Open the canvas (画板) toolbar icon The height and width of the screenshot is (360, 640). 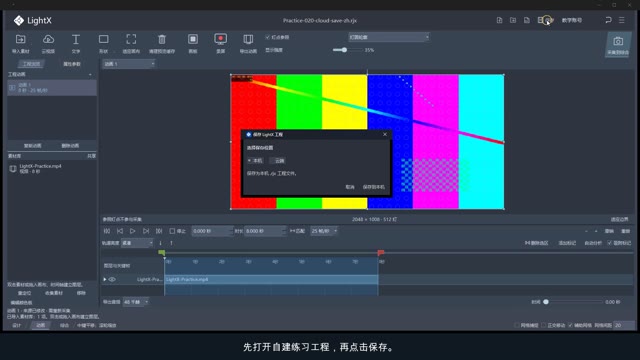pyautogui.click(x=193, y=39)
